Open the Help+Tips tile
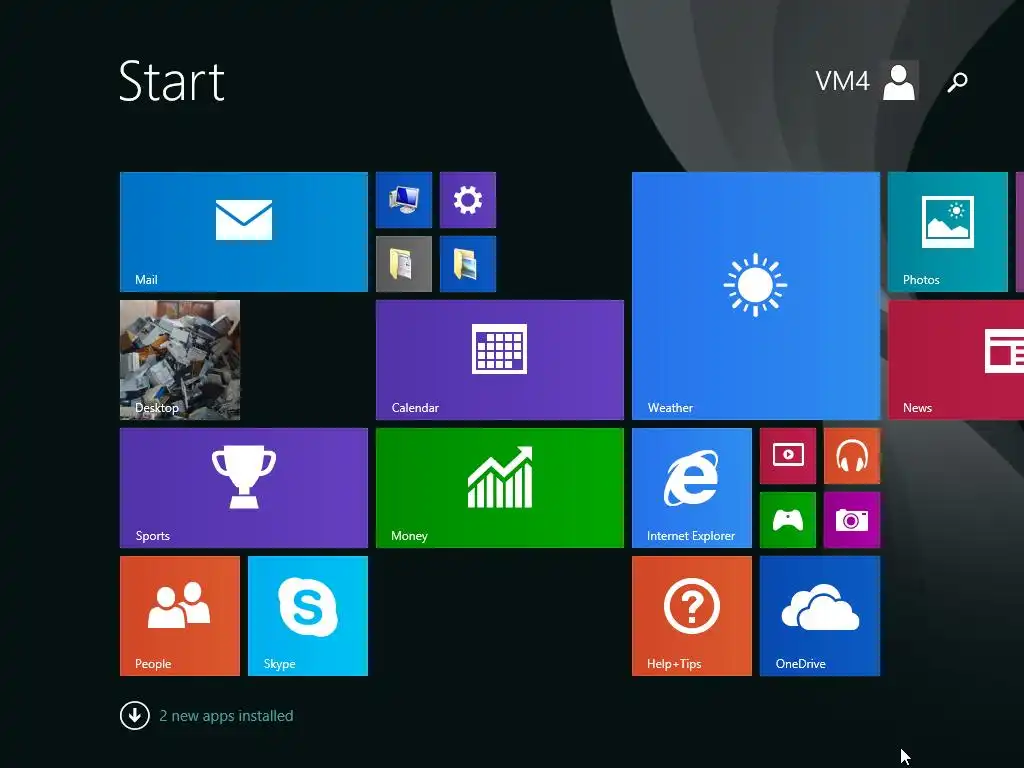This screenshot has width=1024, height=768. tap(692, 616)
